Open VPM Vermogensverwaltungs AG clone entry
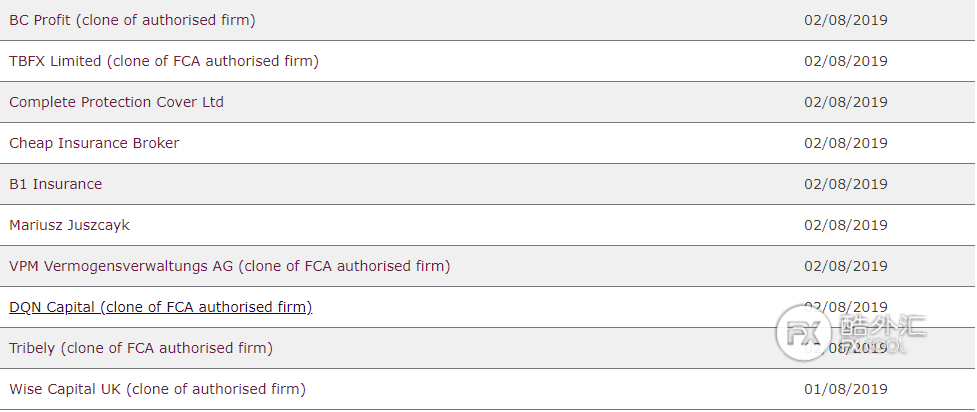Viewport: 977px width, 412px height. [229, 266]
